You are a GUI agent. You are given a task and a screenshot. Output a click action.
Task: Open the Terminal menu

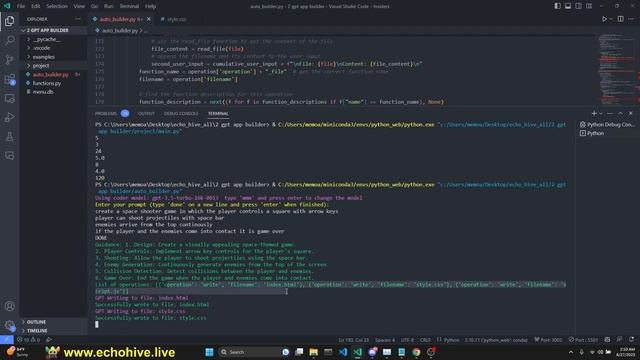click(129, 6)
